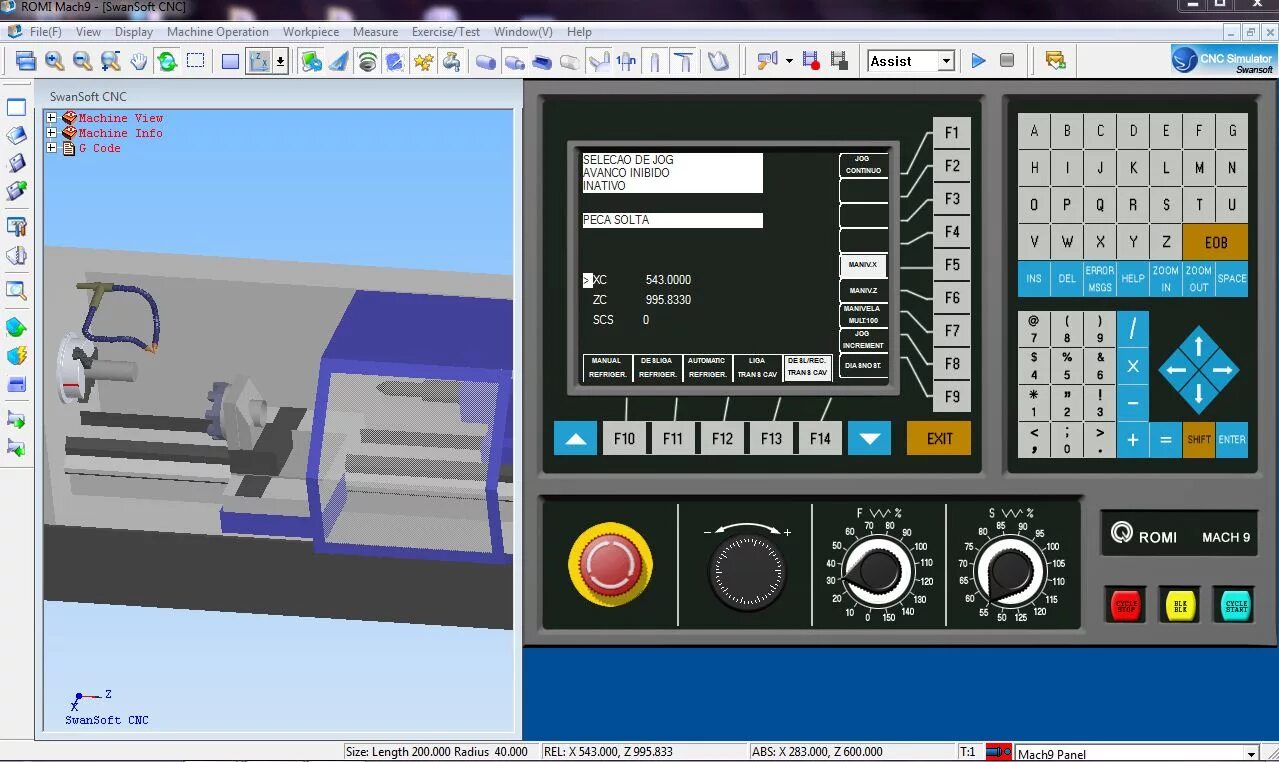Select JOG CONTINUO softkey on screen
1279x762 pixels.
[x=863, y=165]
